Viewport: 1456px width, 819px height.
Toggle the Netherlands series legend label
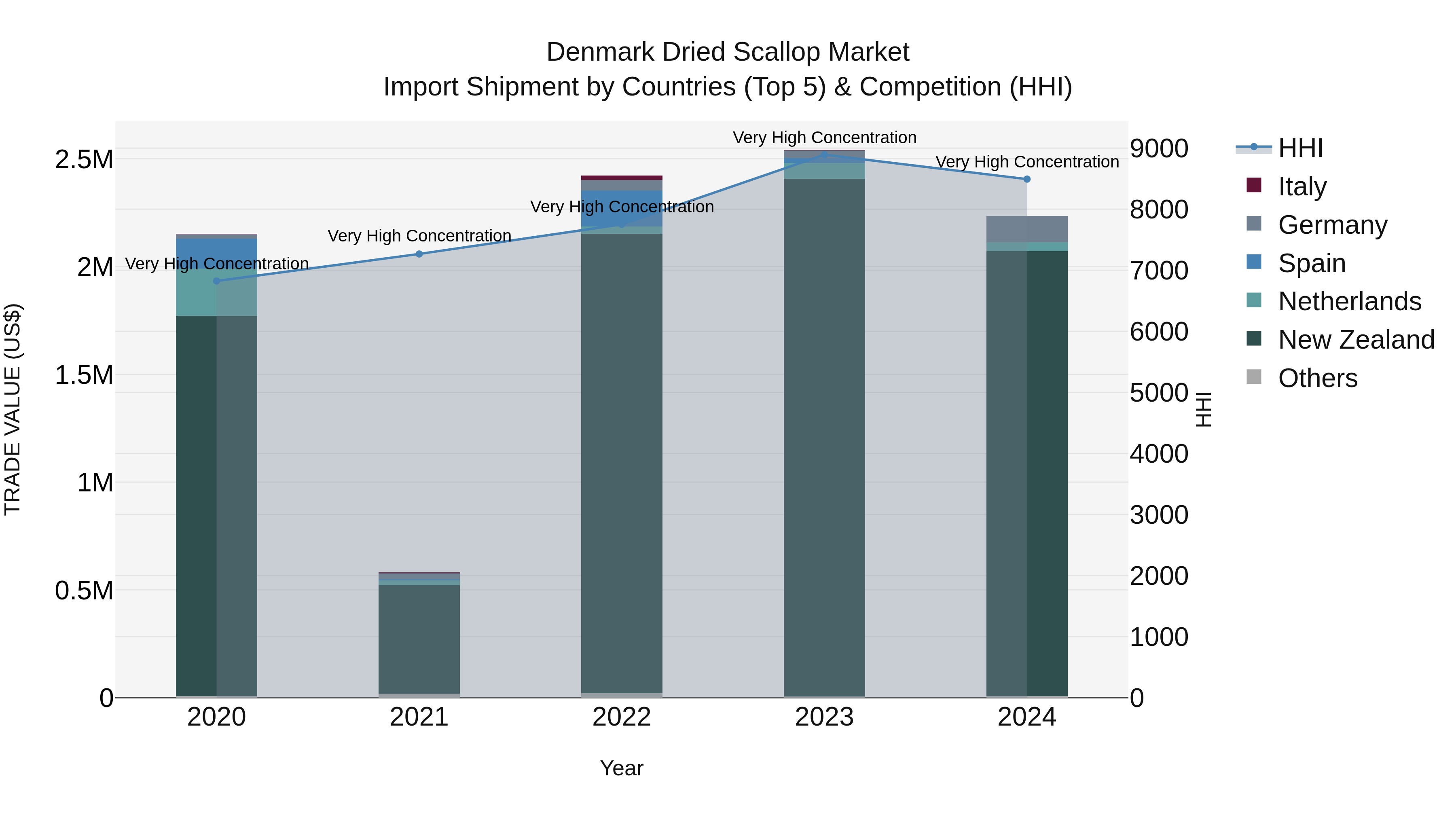coord(1350,301)
